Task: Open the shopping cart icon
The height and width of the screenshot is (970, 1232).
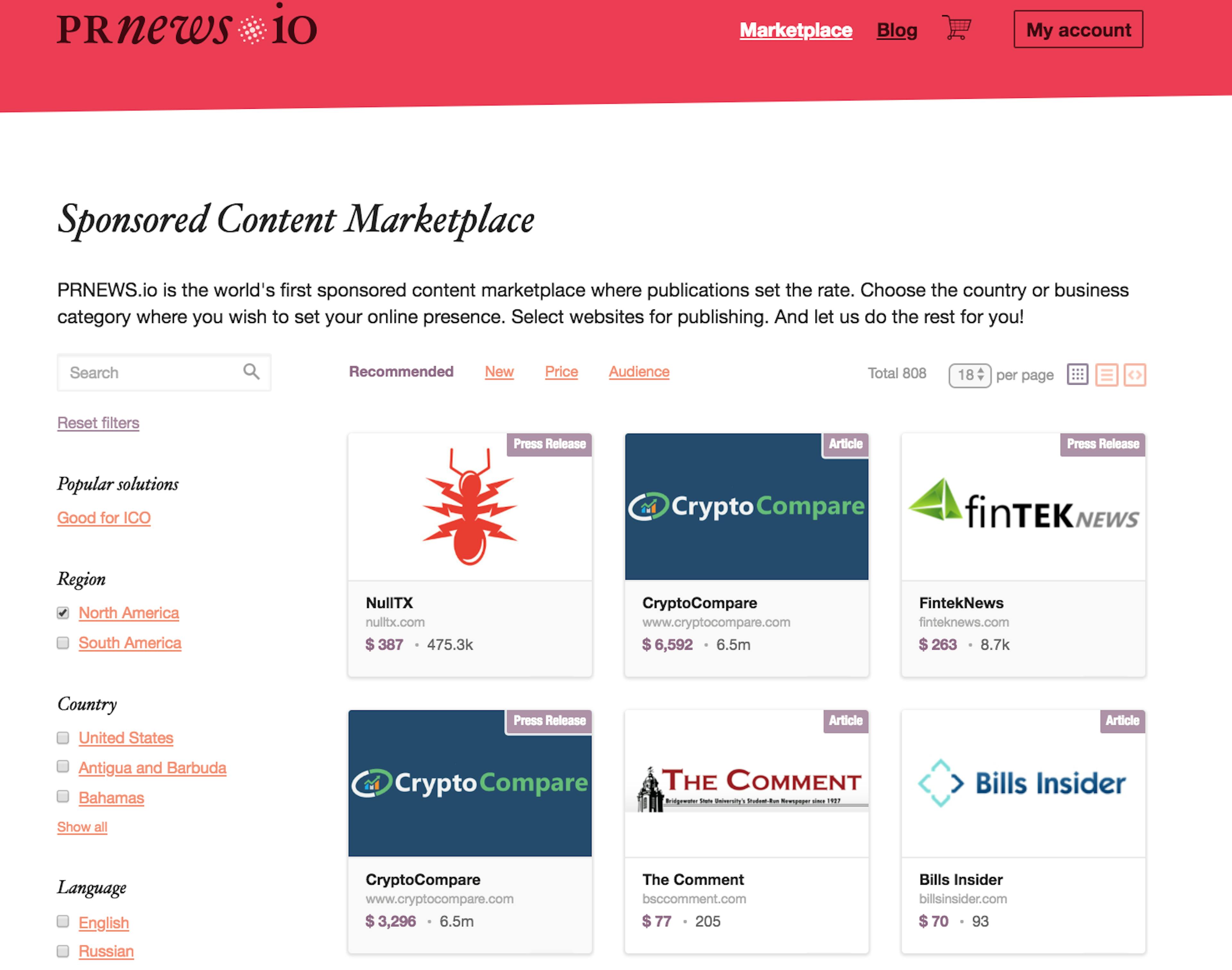Action: 956,27
